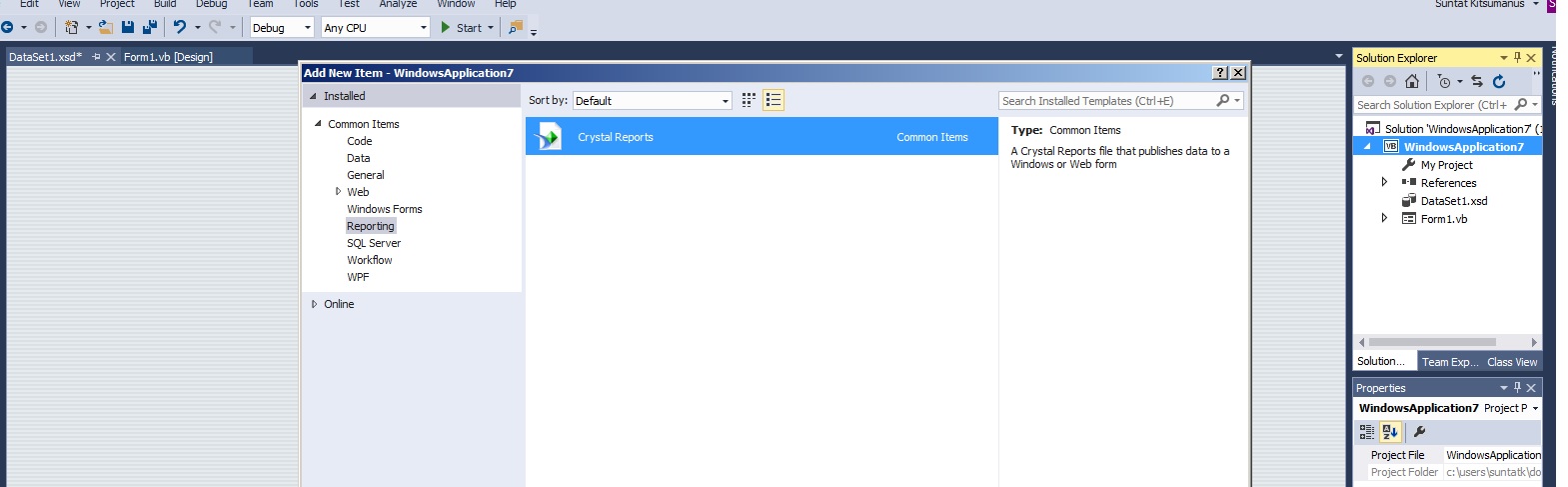
Task: Click Solution Explorer Back arrow icon
Action: [1368, 81]
